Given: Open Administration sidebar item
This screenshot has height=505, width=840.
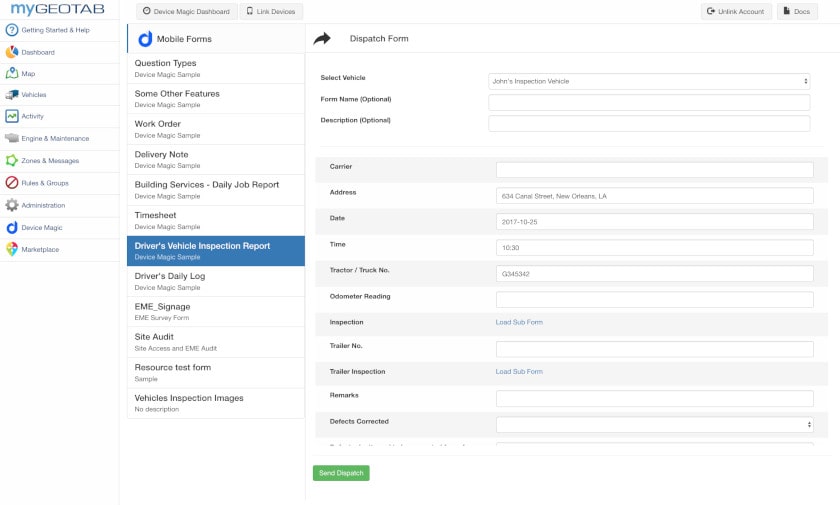Looking at the screenshot, I should pyautogui.click(x=59, y=205).
